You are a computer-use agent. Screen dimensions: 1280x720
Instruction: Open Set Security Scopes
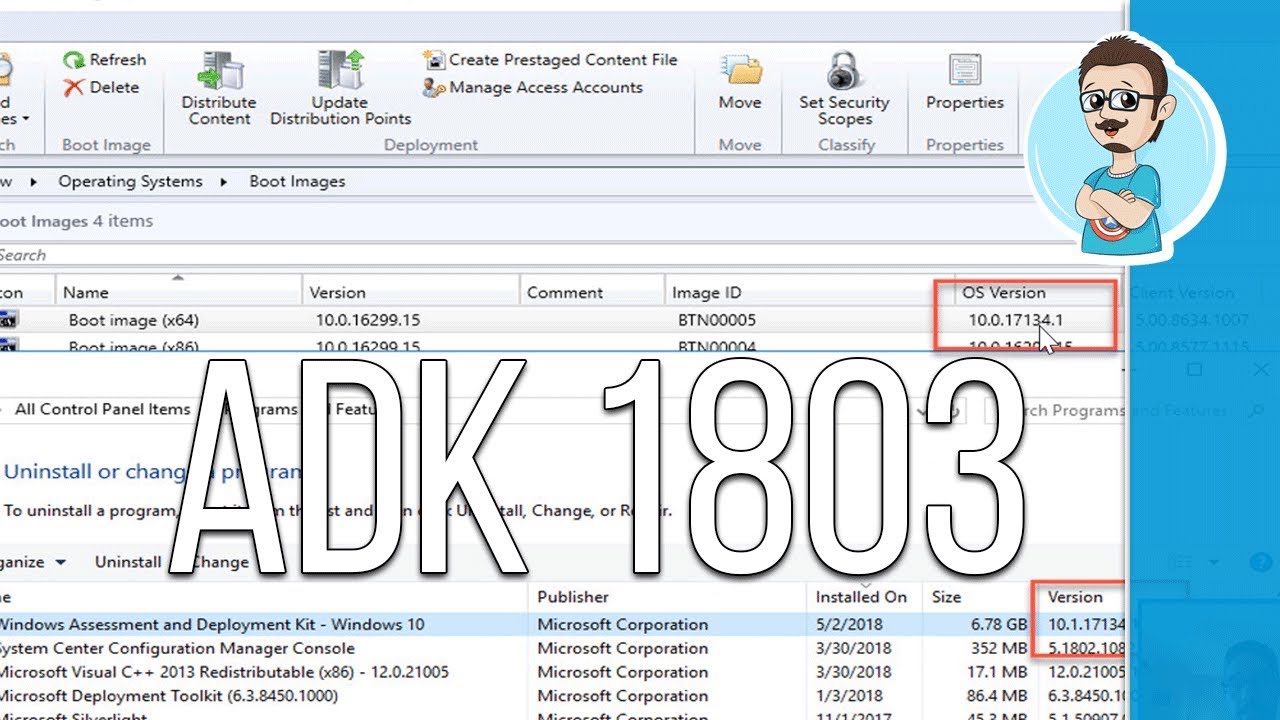click(844, 89)
